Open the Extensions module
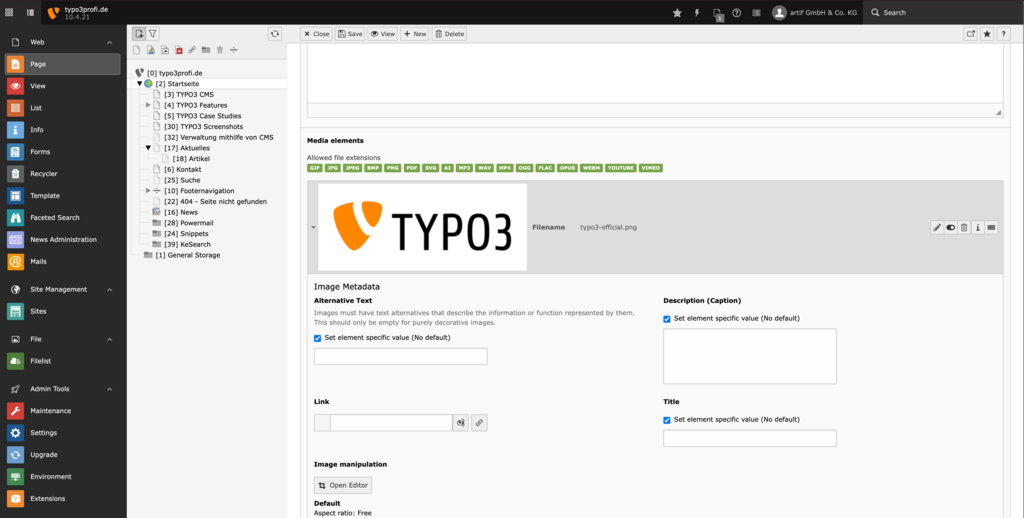This screenshot has height=518, width=1024. [63, 498]
